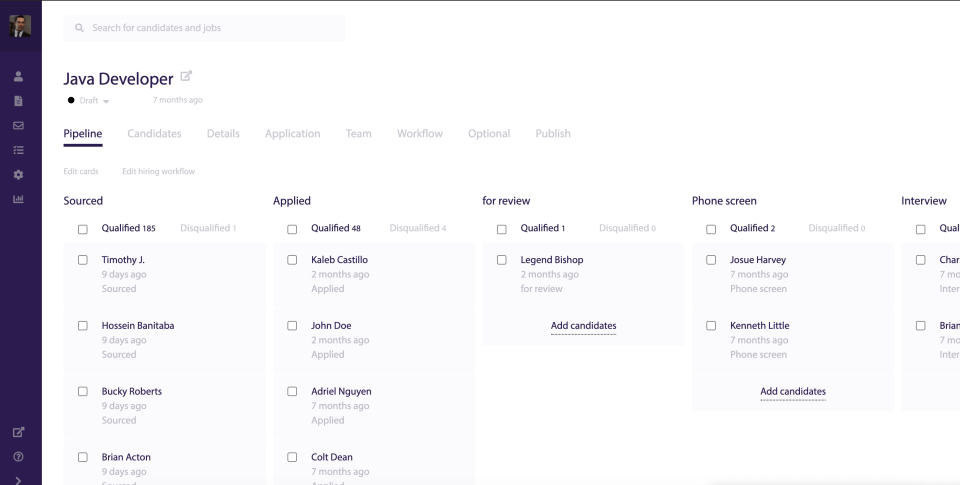The image size is (960, 485).
Task: Click the edit icon beside Java Developer
Action: click(186, 77)
